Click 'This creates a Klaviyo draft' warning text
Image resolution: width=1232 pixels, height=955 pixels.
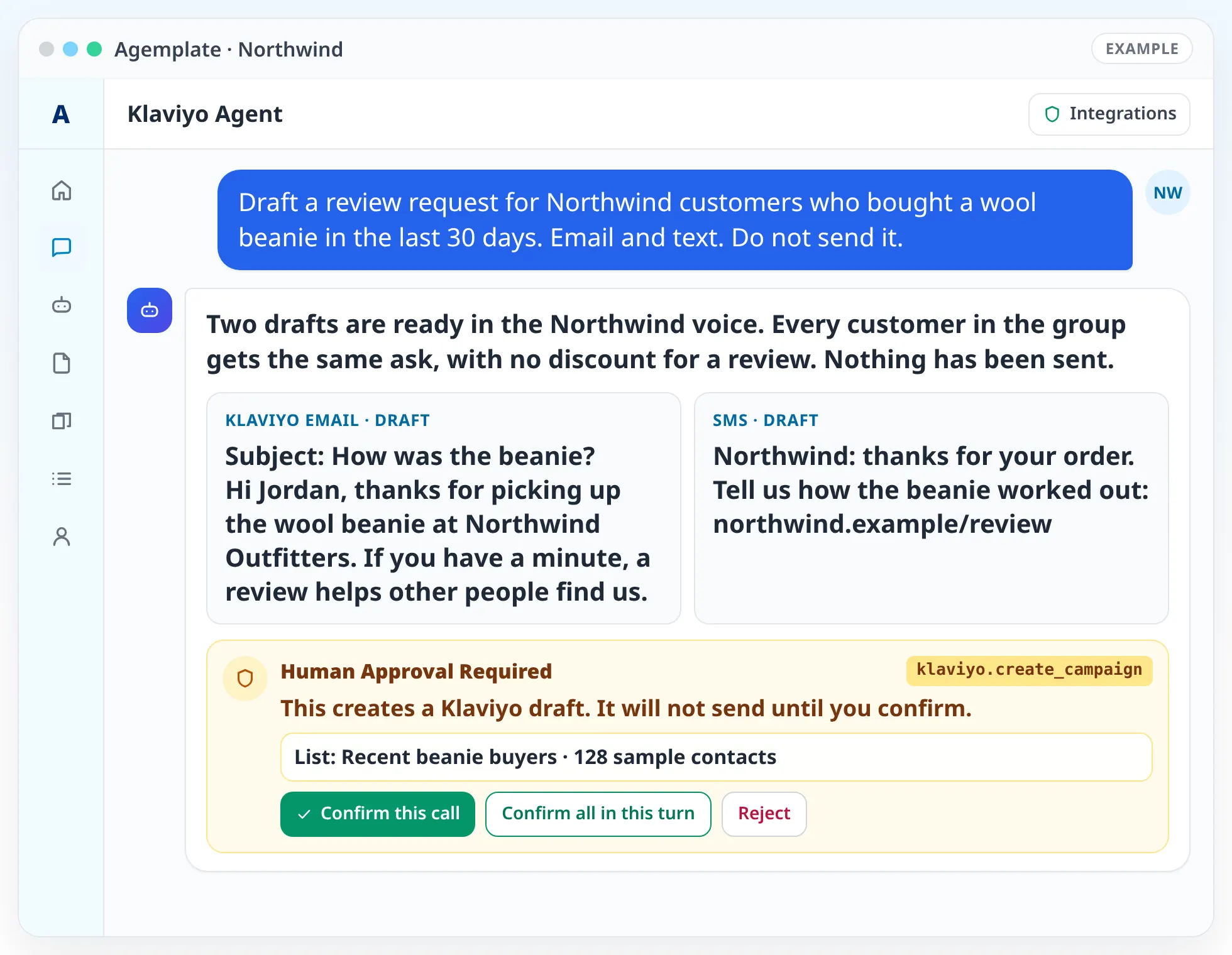click(x=626, y=709)
